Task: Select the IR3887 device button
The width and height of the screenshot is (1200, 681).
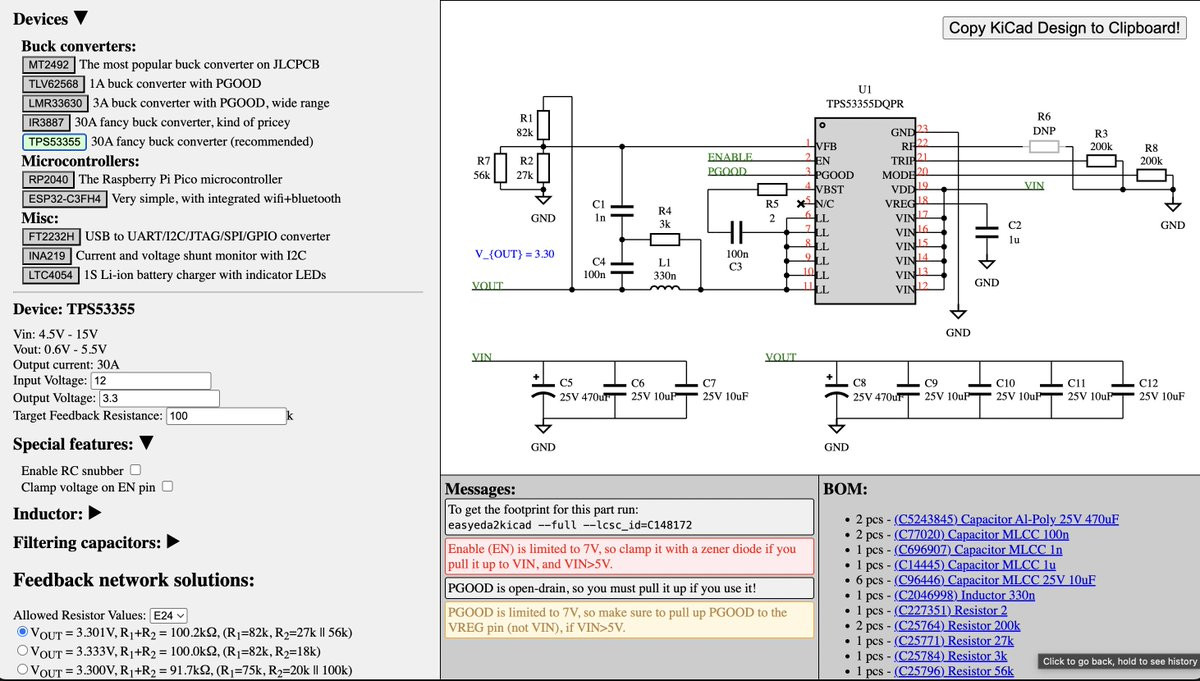Action: point(46,122)
